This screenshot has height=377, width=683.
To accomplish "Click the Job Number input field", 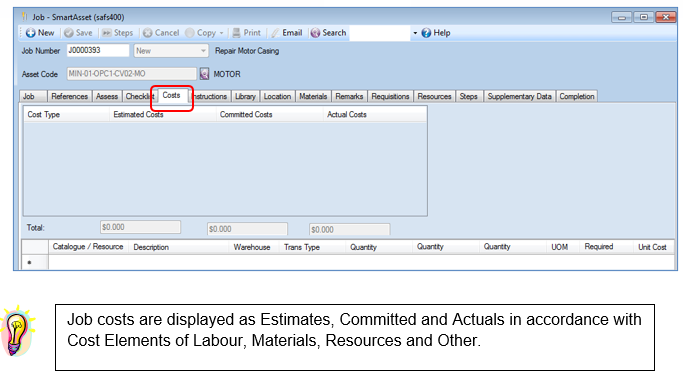I will 98,51.
